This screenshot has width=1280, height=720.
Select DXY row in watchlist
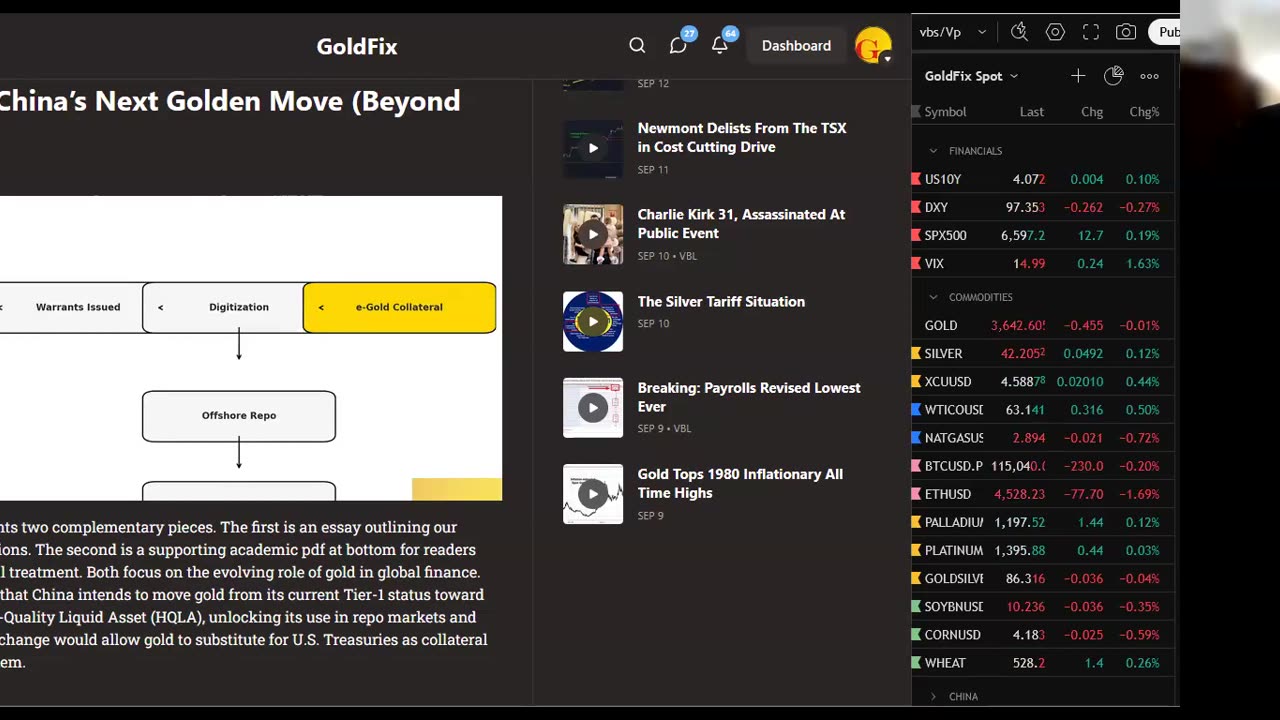[1043, 207]
